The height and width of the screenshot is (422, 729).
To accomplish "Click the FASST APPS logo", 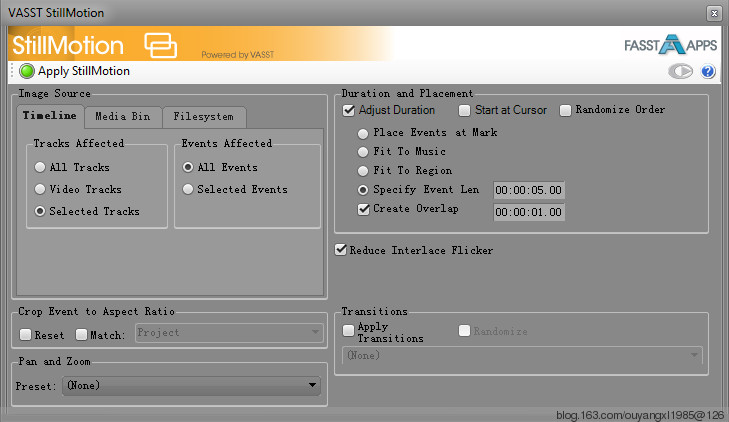I will (670, 45).
